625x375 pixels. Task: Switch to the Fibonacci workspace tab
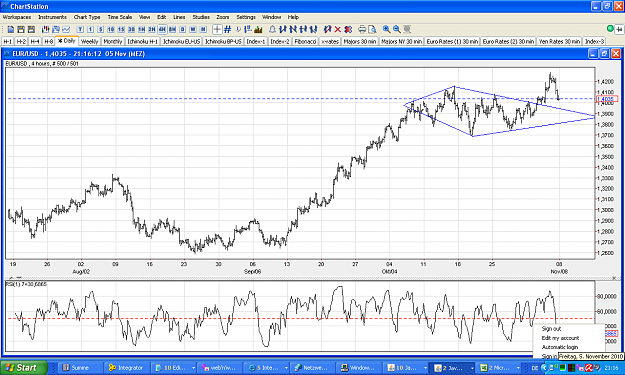click(305, 41)
